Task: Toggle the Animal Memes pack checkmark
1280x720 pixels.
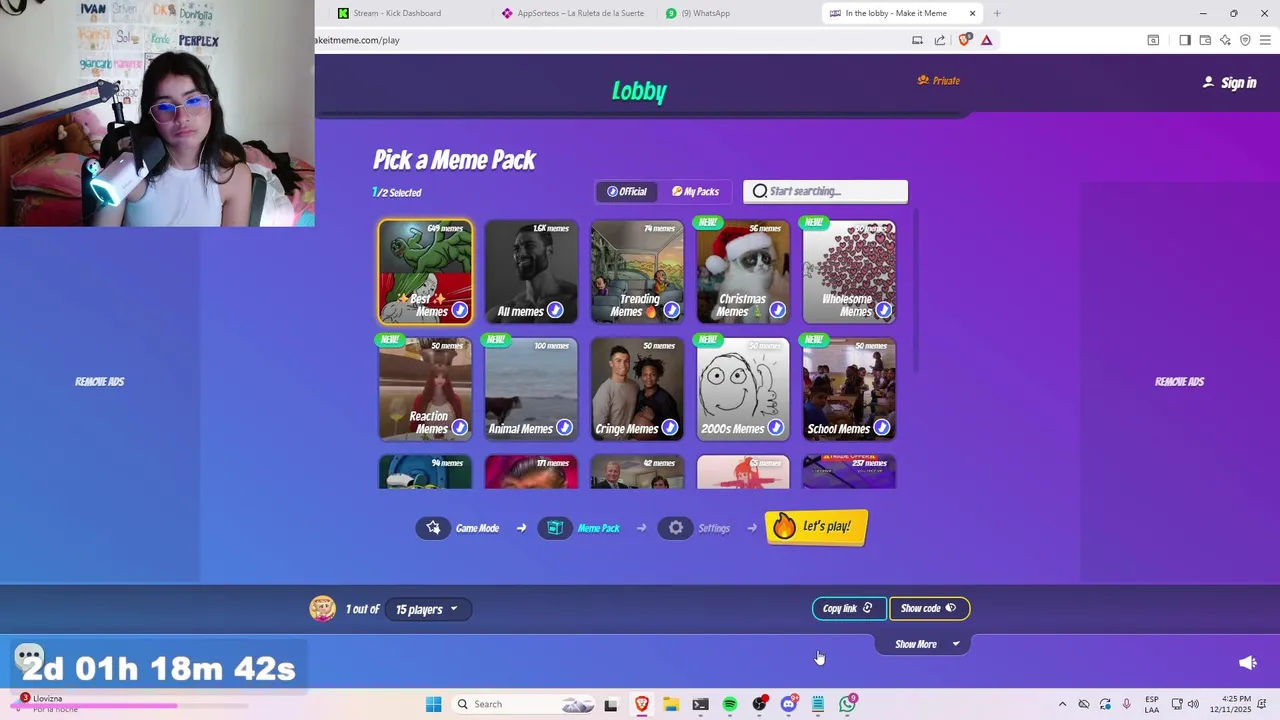Action: (x=565, y=428)
